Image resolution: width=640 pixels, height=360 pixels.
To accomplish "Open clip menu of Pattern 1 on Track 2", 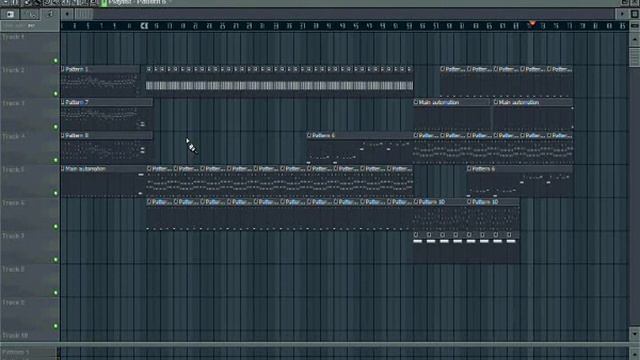I will click(63, 69).
